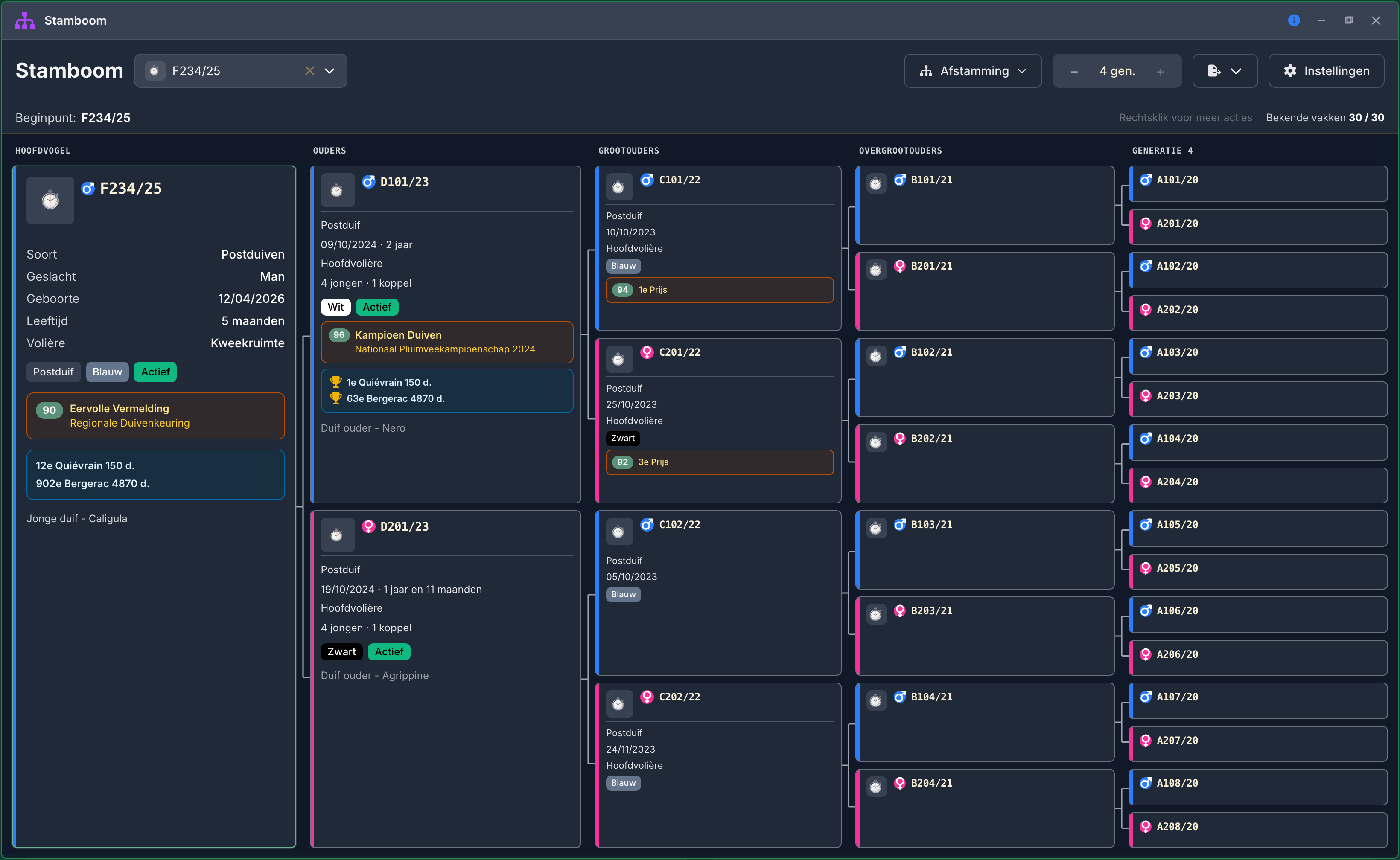Click the female icon of D201/23

coord(369,526)
